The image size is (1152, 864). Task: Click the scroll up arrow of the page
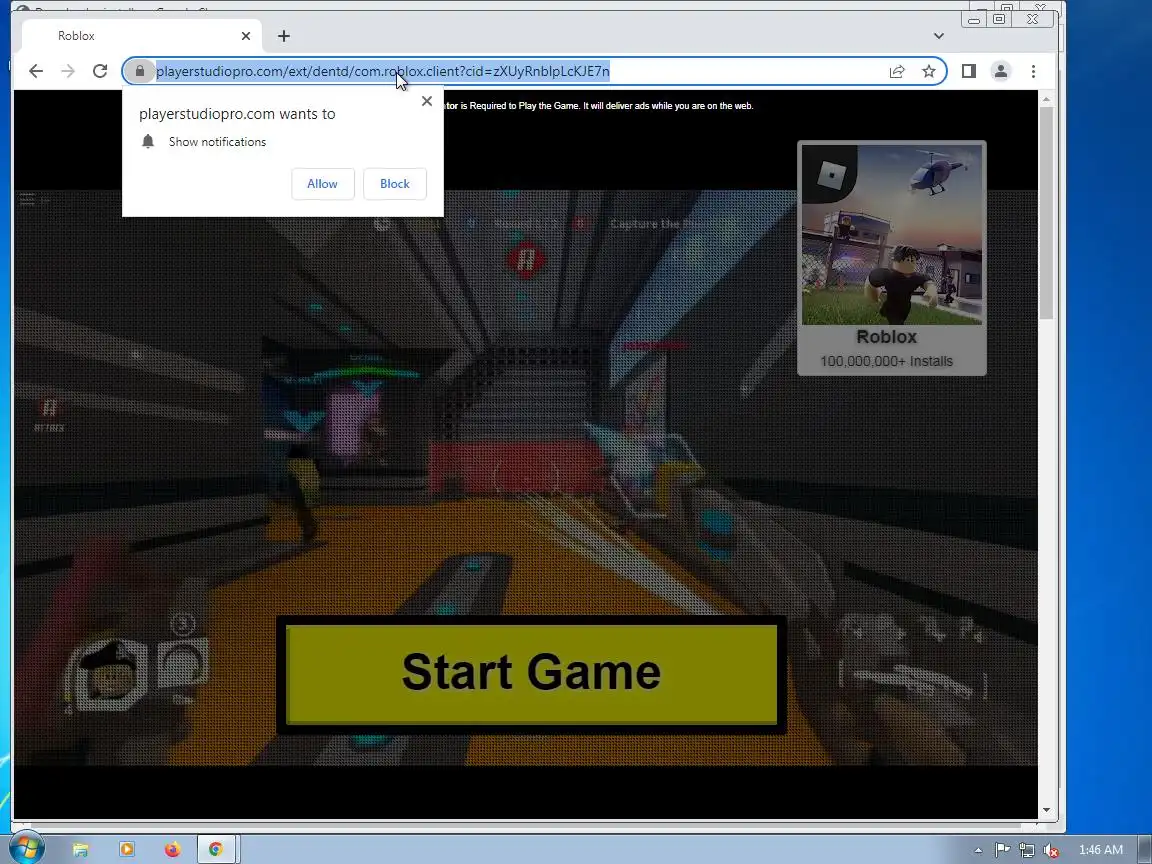coord(1046,99)
